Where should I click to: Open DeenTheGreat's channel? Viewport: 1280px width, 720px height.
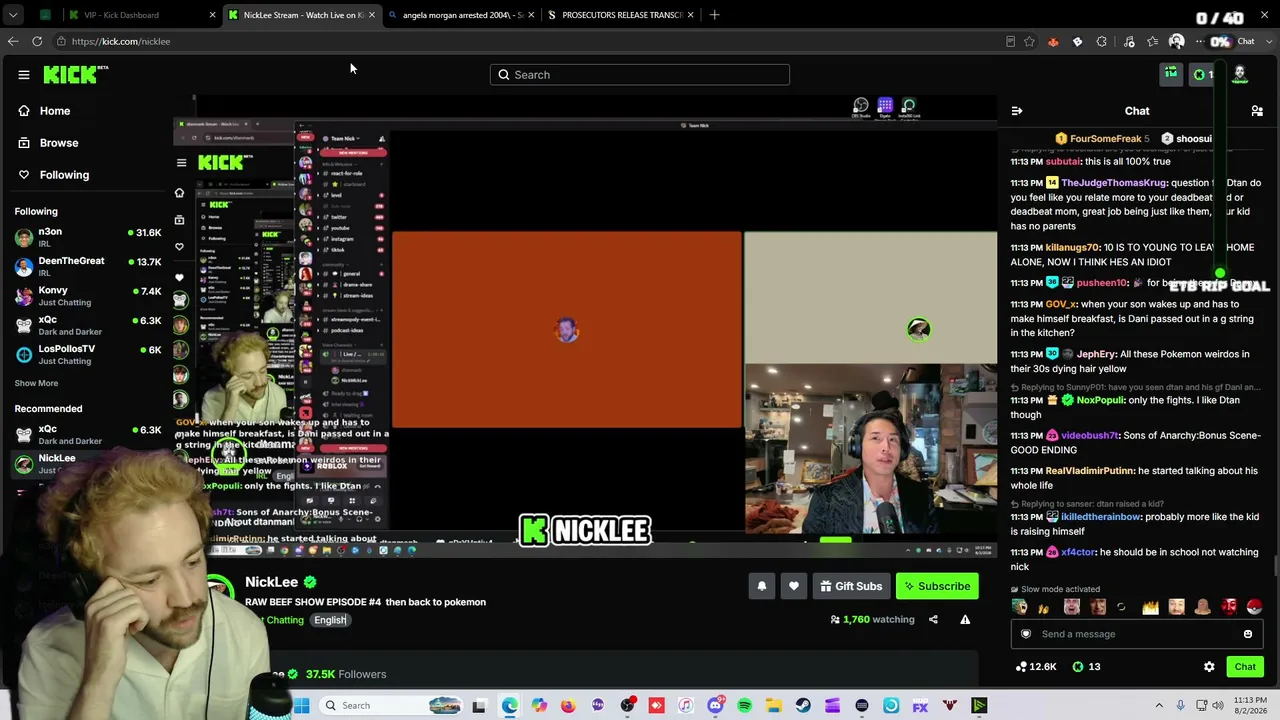click(88, 266)
